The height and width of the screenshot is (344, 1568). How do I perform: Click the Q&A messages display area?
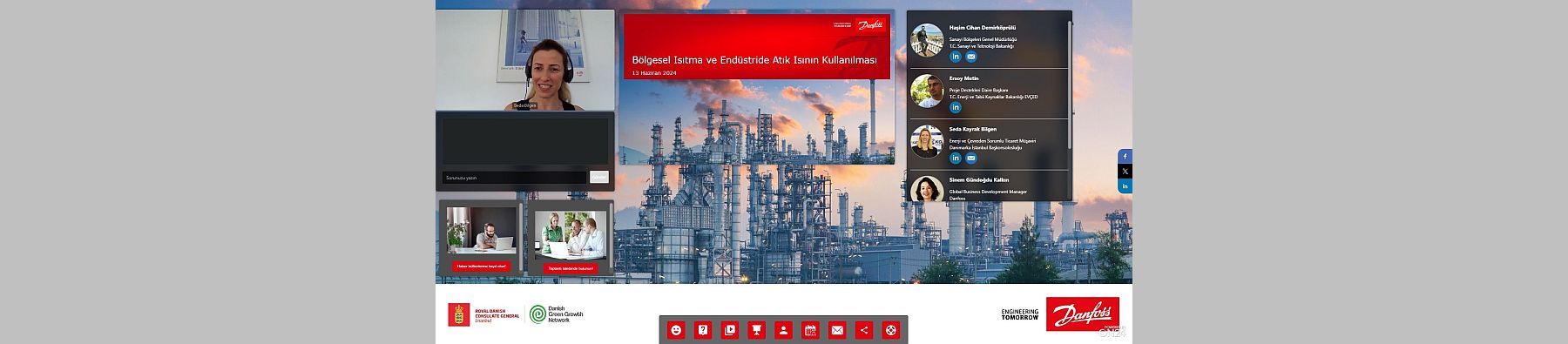pyautogui.click(x=525, y=142)
